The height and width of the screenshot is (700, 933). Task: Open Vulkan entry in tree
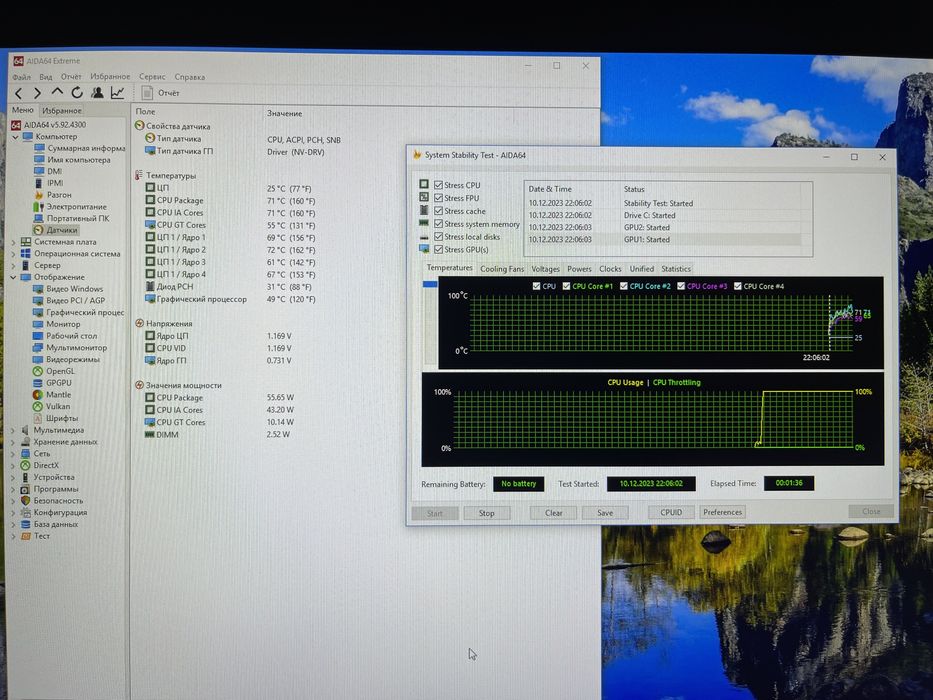tap(51, 407)
